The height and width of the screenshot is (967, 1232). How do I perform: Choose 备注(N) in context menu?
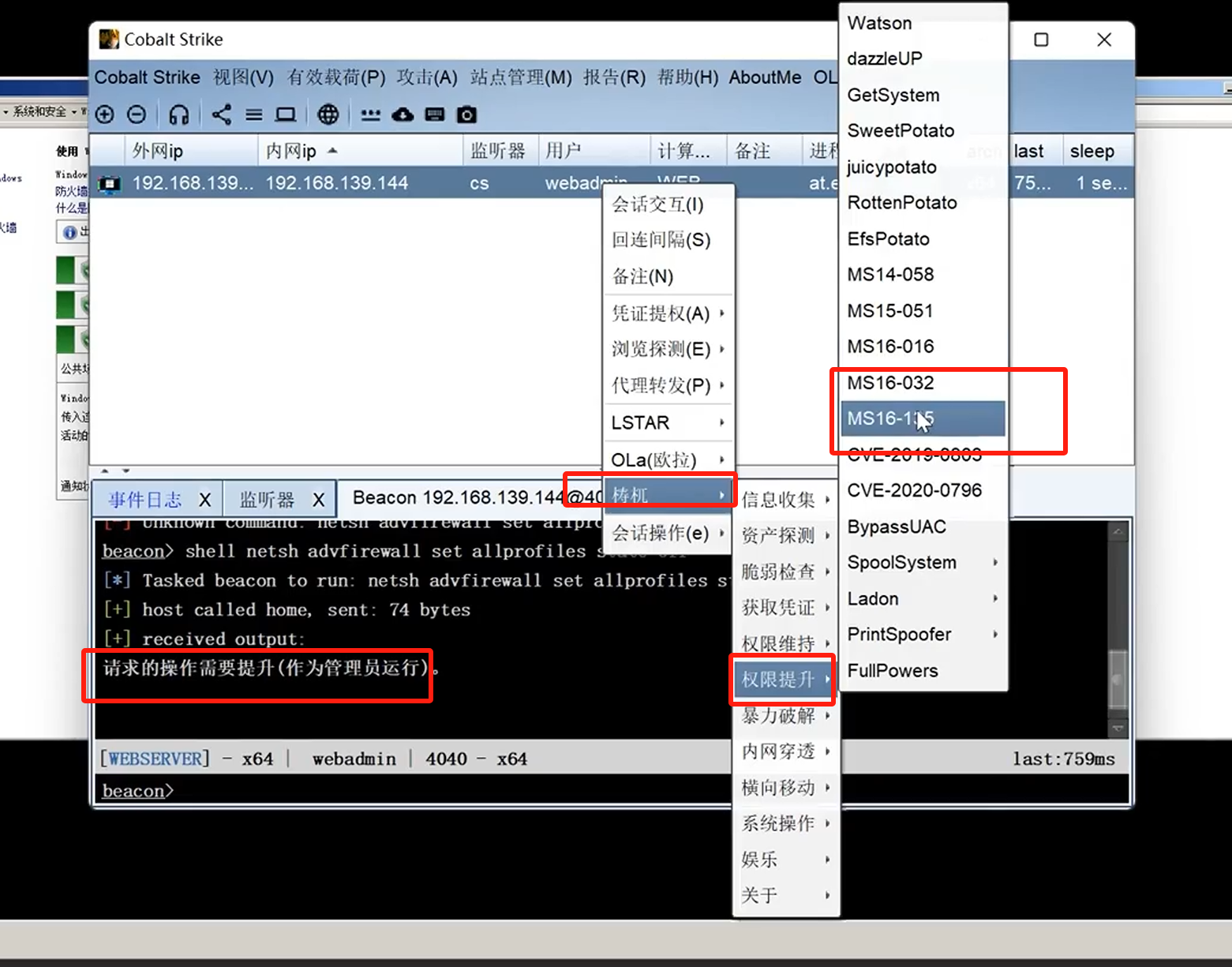668,276
